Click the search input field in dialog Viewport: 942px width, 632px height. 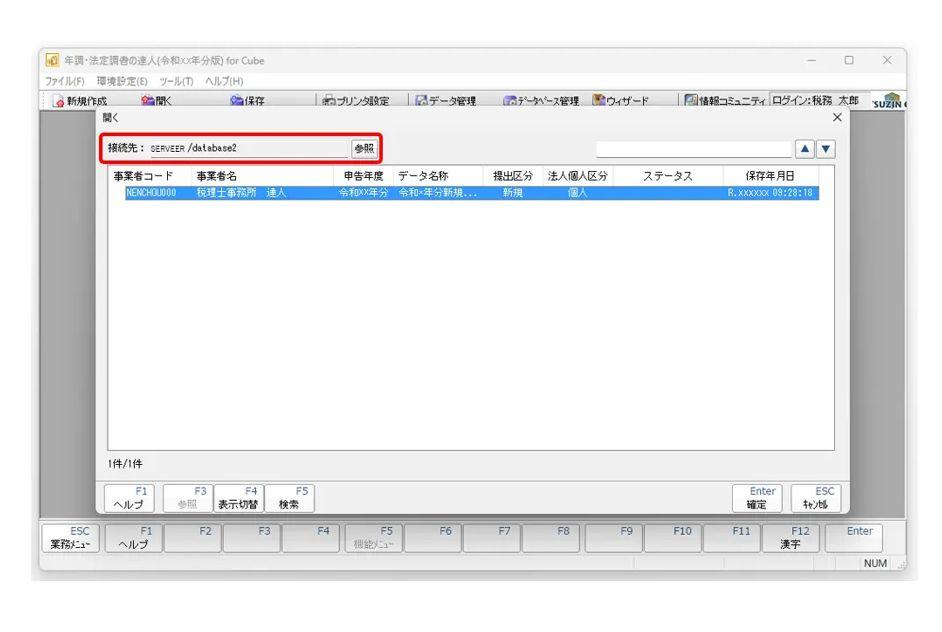coord(693,149)
